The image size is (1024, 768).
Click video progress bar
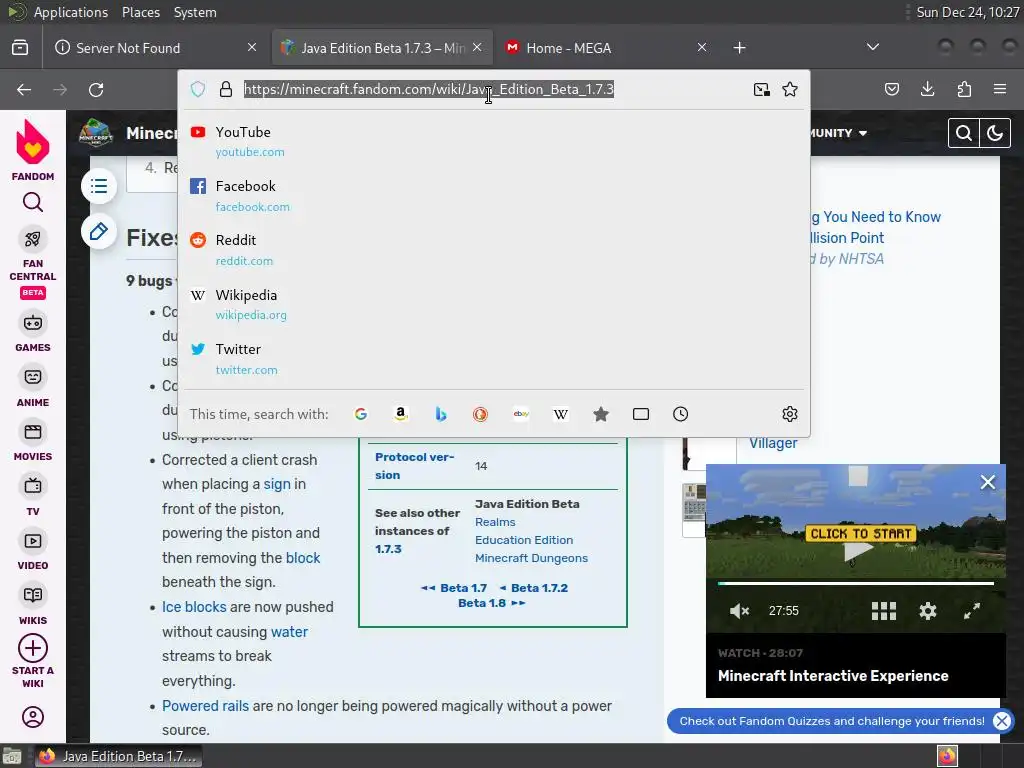[856, 583]
